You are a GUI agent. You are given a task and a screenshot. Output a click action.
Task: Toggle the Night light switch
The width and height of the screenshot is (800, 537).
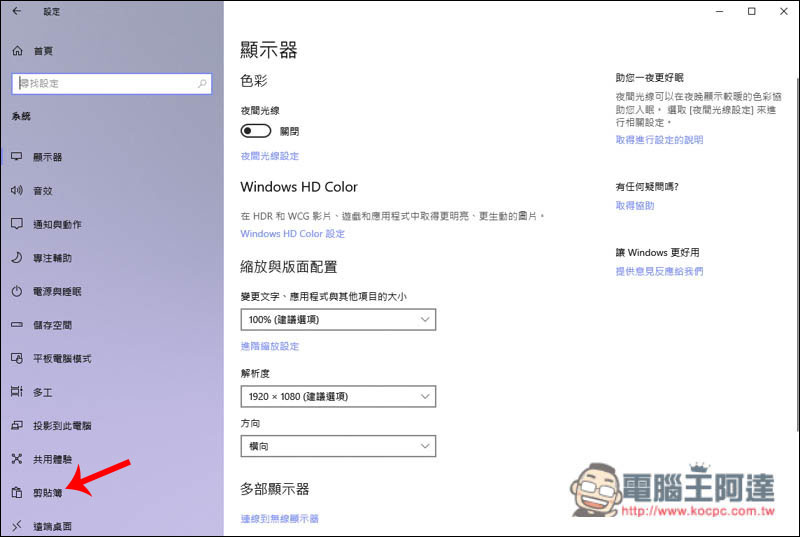click(256, 131)
